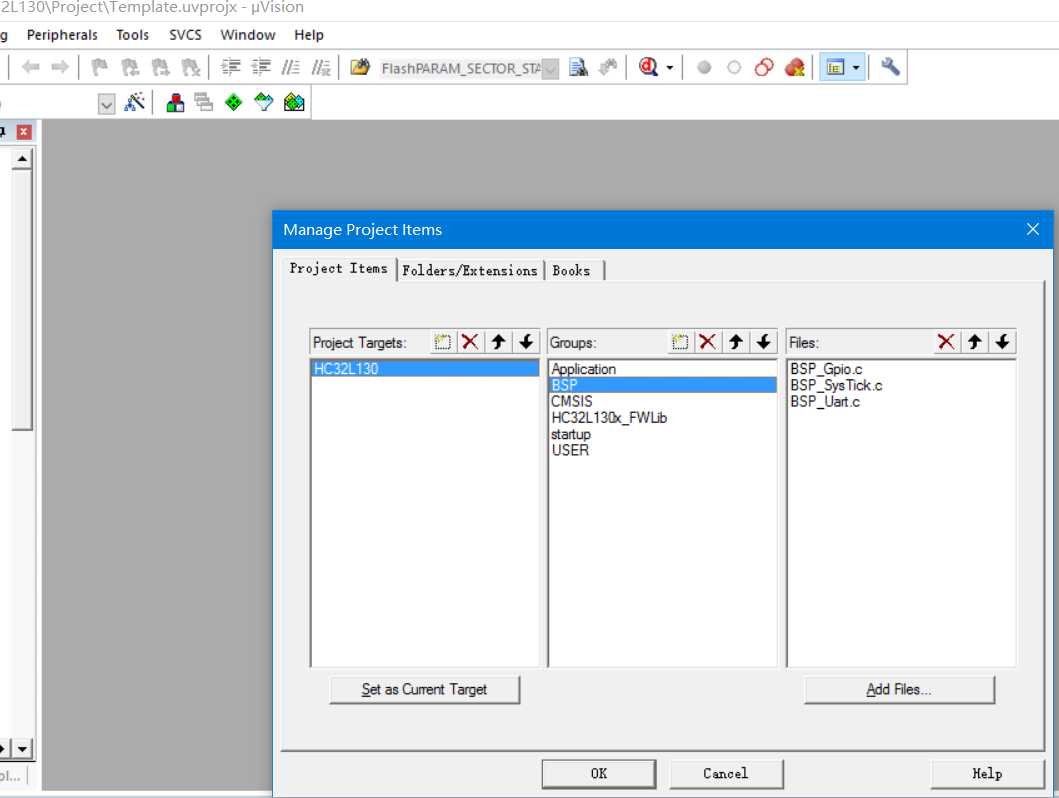This screenshot has height=798, width=1059.
Task: Delete the selected file from Files
Action: pyautogui.click(x=946, y=342)
